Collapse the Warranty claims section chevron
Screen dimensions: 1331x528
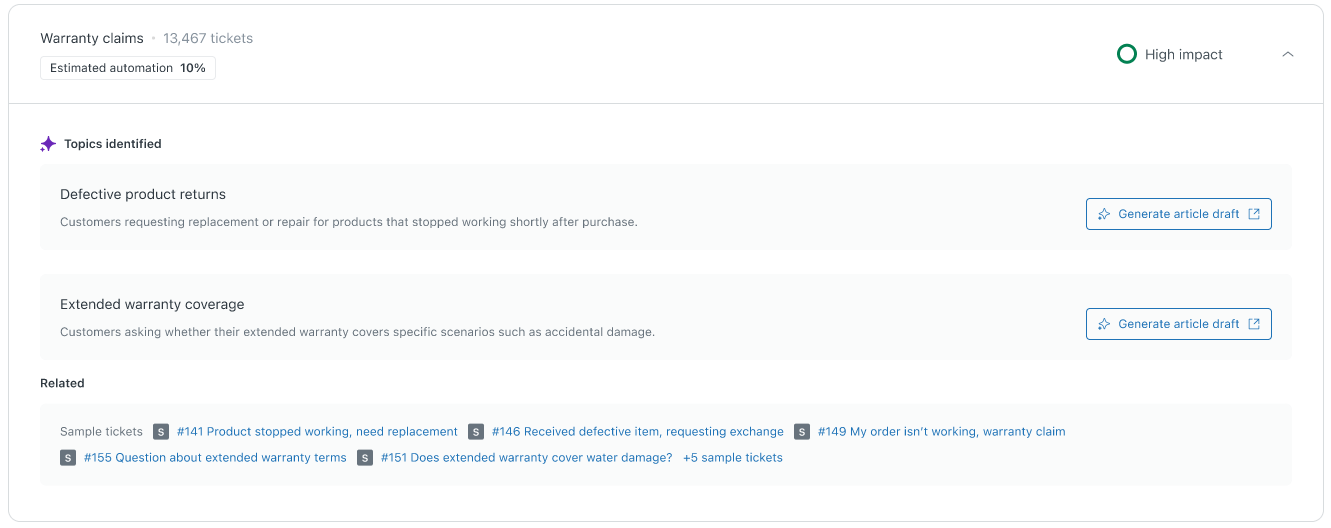click(x=1287, y=55)
